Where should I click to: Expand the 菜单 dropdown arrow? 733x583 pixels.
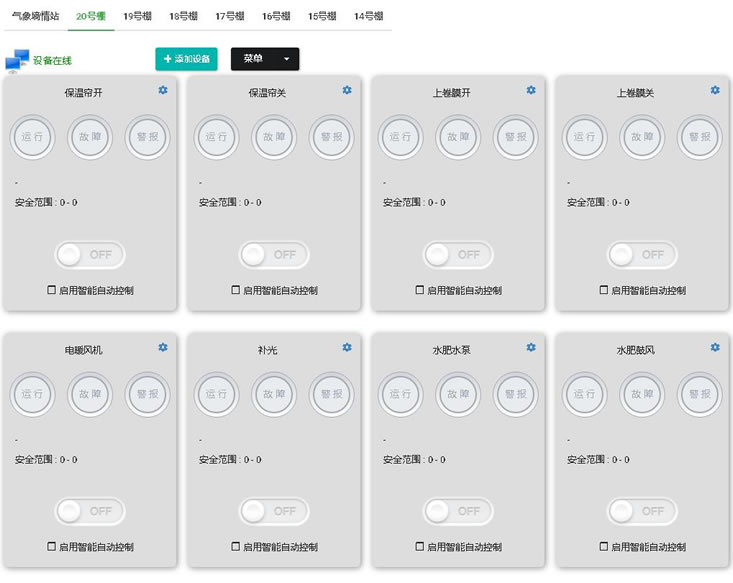pyautogui.click(x=286, y=59)
